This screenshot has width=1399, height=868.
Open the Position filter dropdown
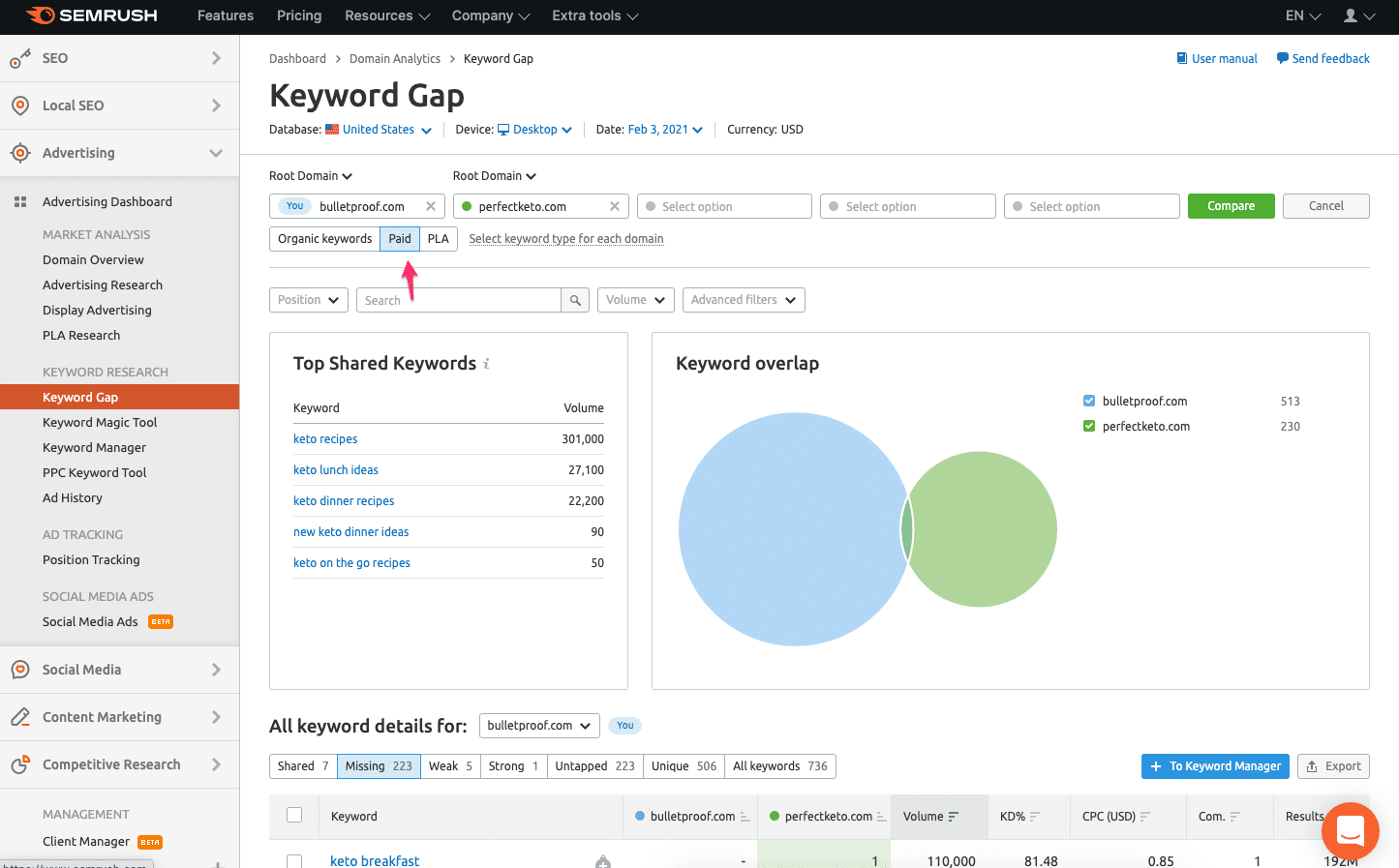(x=309, y=300)
